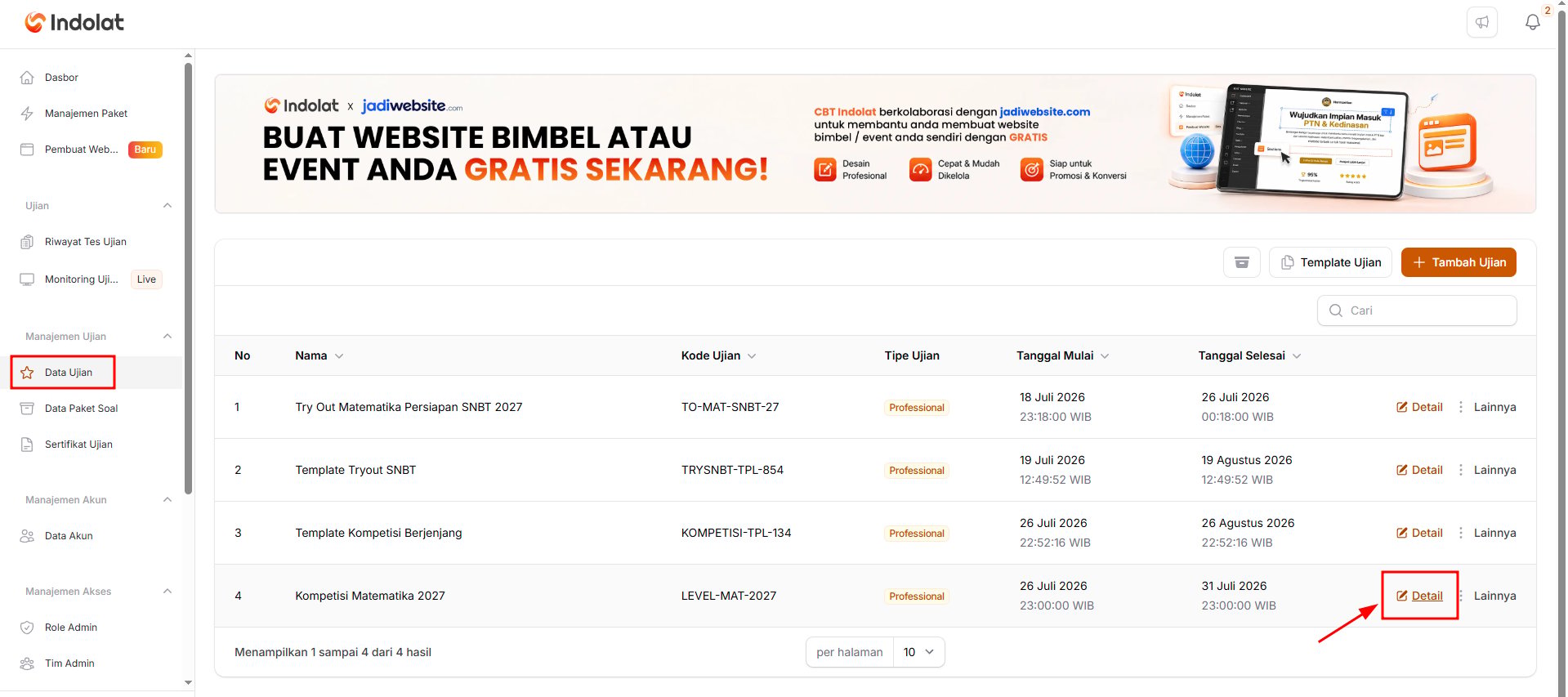Go to Data Paket Soal menu
Viewport: 1568px width, 697px height.
[x=81, y=409]
